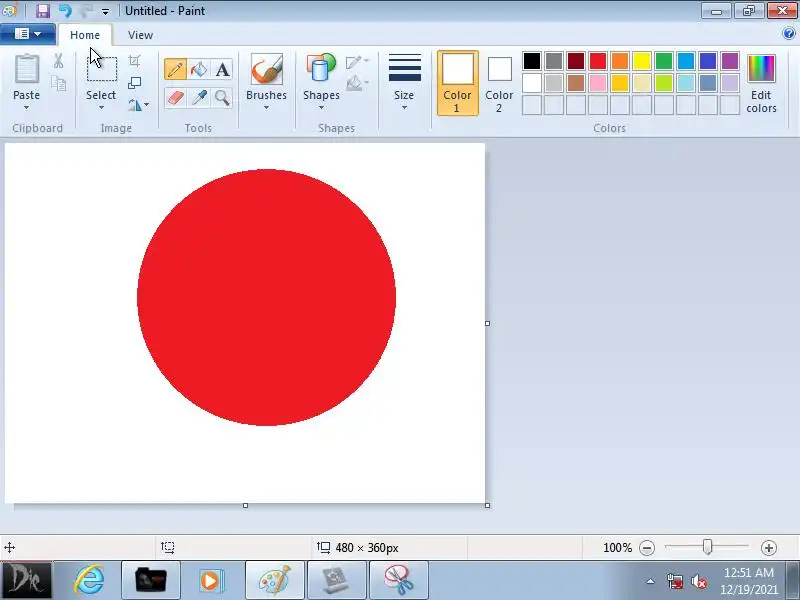This screenshot has height=600, width=800.
Task: Click the Copy icon
Action: (x=59, y=83)
